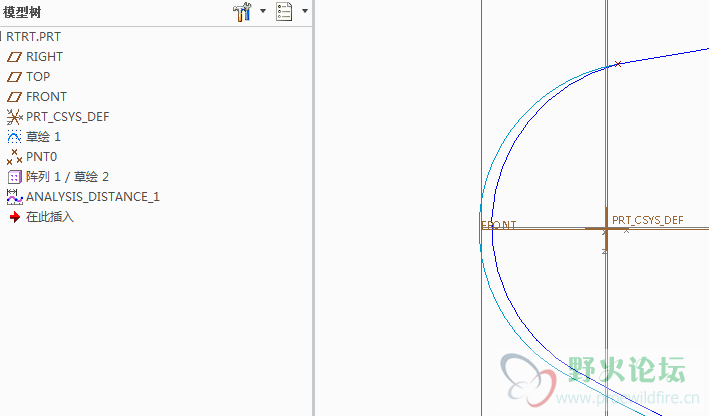The height and width of the screenshot is (416, 709).
Task: Click the 草绘 1 sketch icon
Action: tap(14, 137)
